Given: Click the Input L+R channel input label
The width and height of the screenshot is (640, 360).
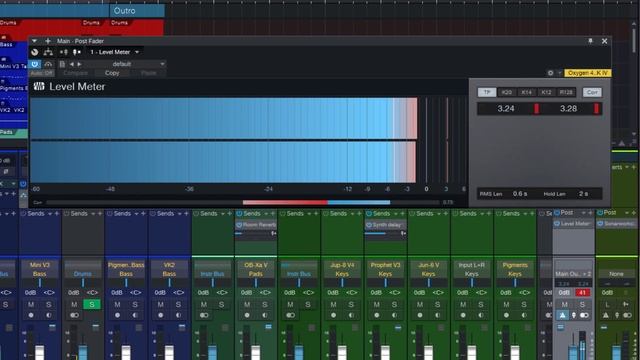Looking at the screenshot, I should coord(471,265).
